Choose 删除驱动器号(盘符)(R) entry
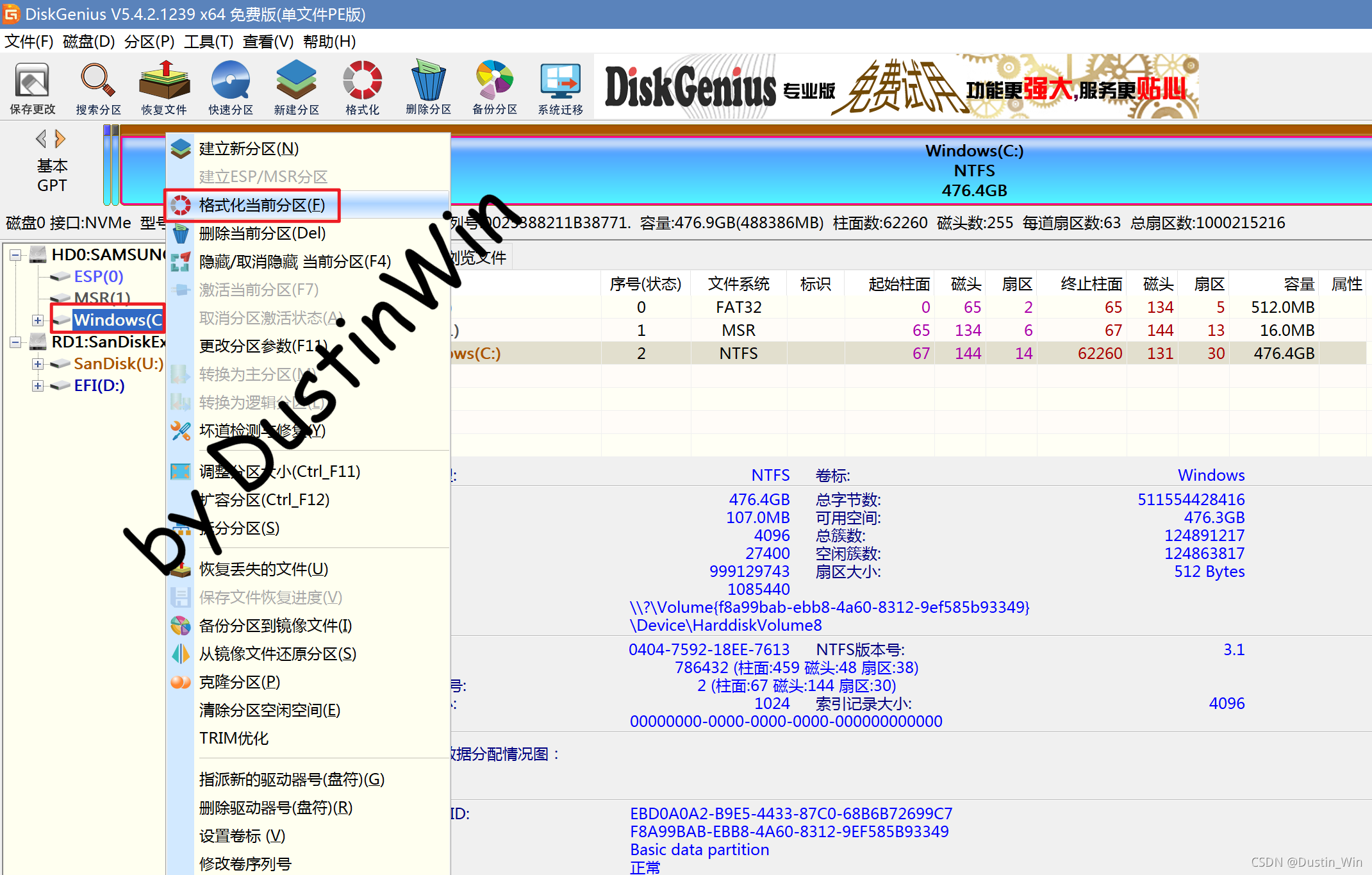Screen dimensions: 1372x875 coord(308,808)
